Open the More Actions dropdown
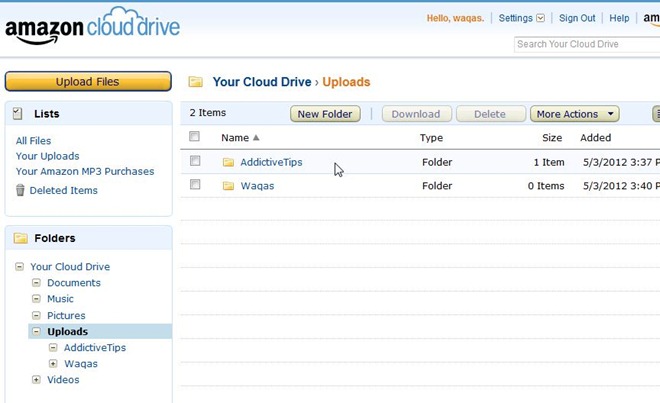The image size is (660, 403). (x=575, y=114)
